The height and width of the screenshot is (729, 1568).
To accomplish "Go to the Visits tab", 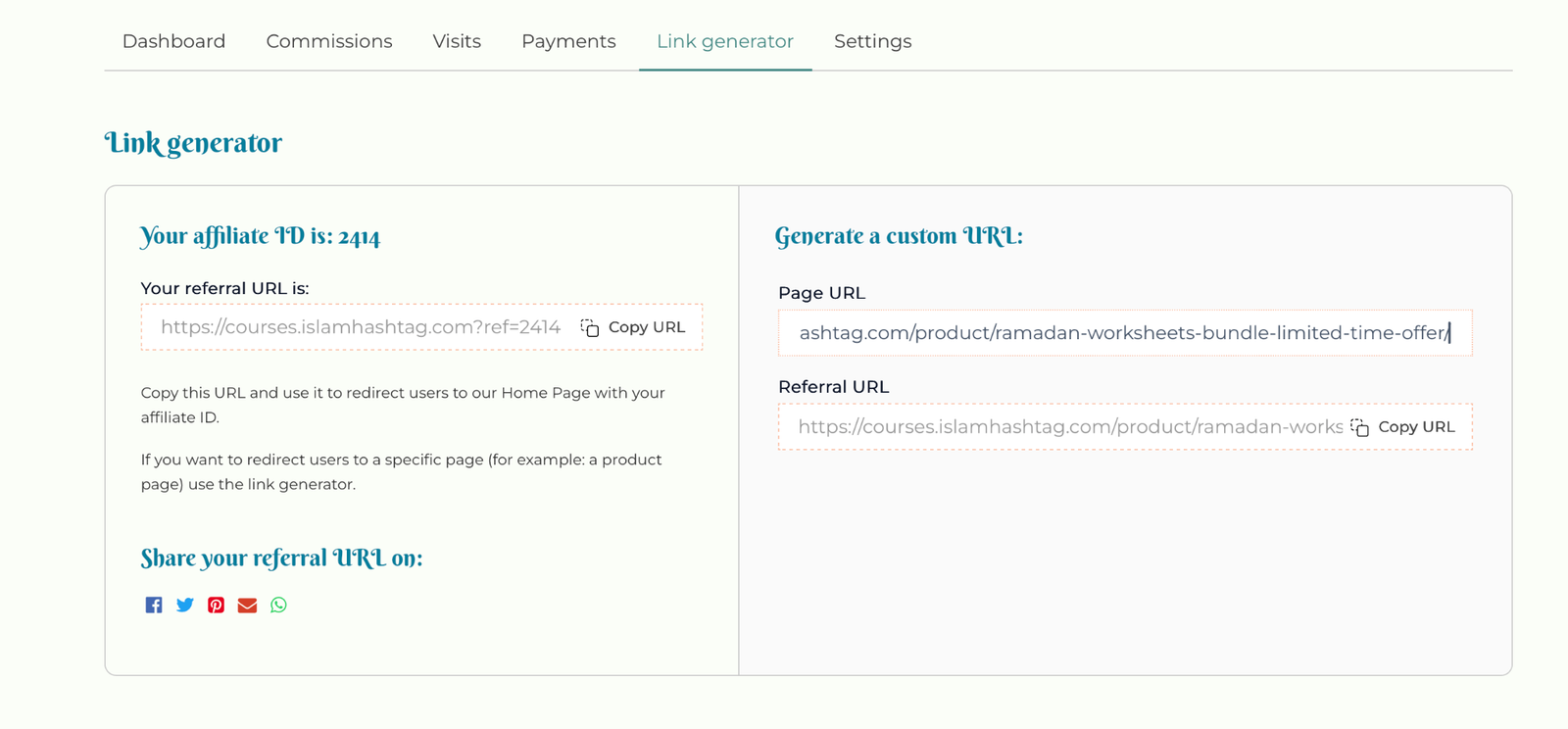I will point(457,41).
